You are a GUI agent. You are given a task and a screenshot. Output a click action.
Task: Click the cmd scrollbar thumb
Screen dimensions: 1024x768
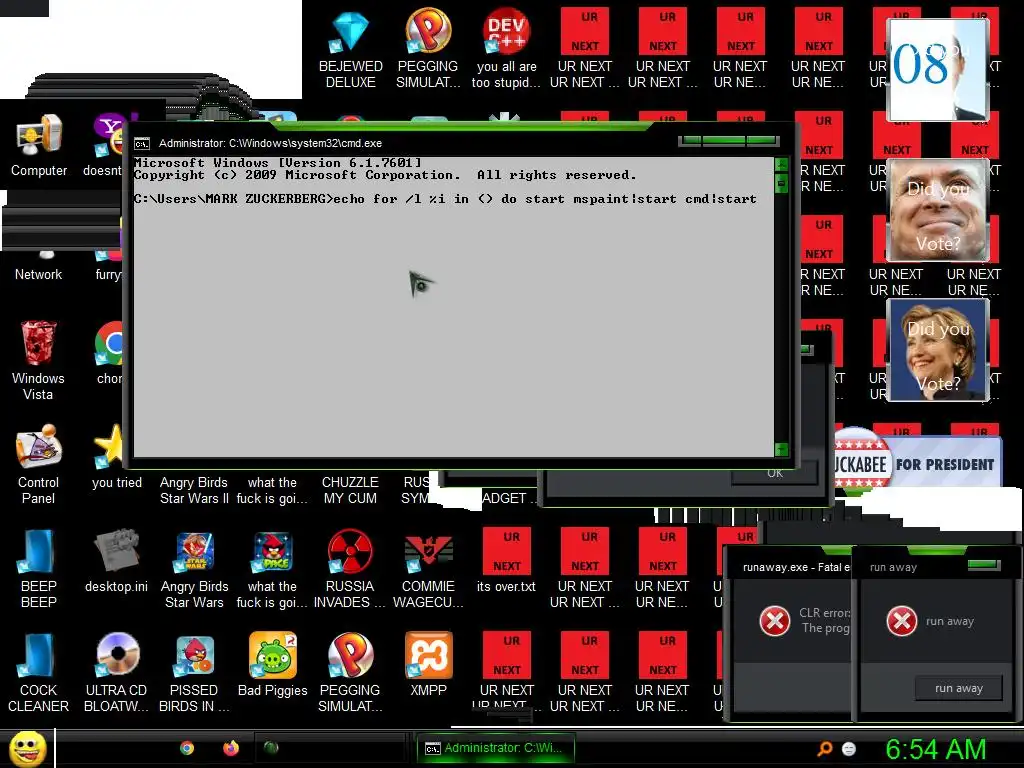(x=781, y=184)
